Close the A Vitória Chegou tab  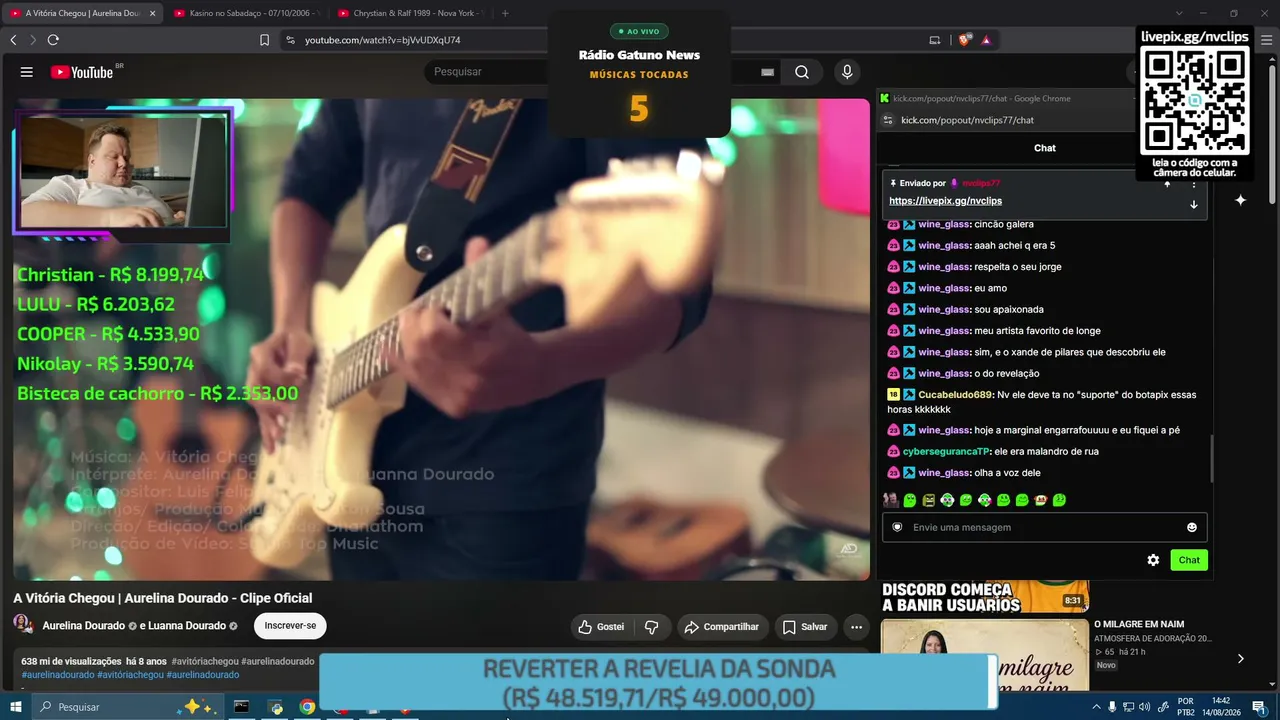[x=152, y=13]
